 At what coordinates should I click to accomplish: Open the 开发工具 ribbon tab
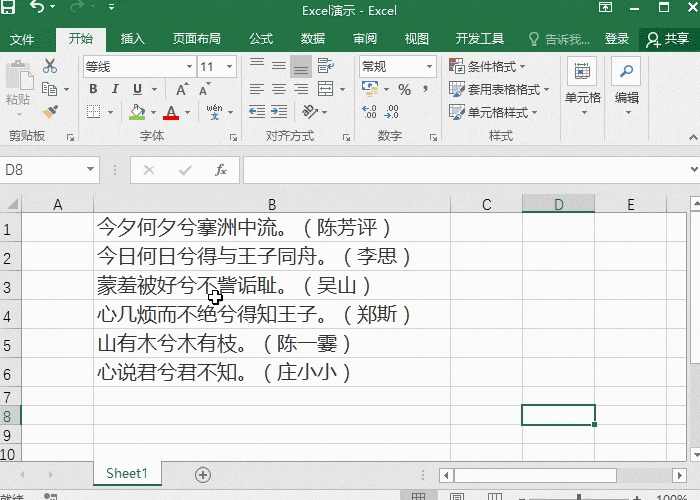pyautogui.click(x=480, y=39)
